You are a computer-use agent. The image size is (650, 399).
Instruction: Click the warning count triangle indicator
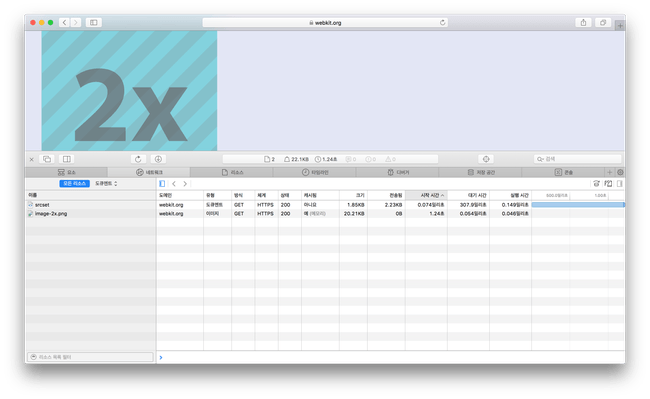pyautogui.click(x=390, y=159)
